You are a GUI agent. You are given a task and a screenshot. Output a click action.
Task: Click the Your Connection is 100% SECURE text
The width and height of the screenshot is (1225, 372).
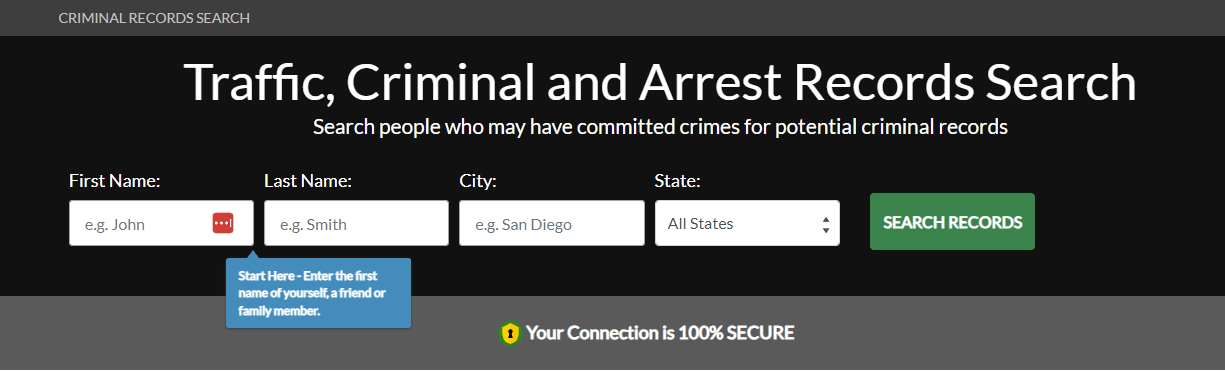coord(660,333)
